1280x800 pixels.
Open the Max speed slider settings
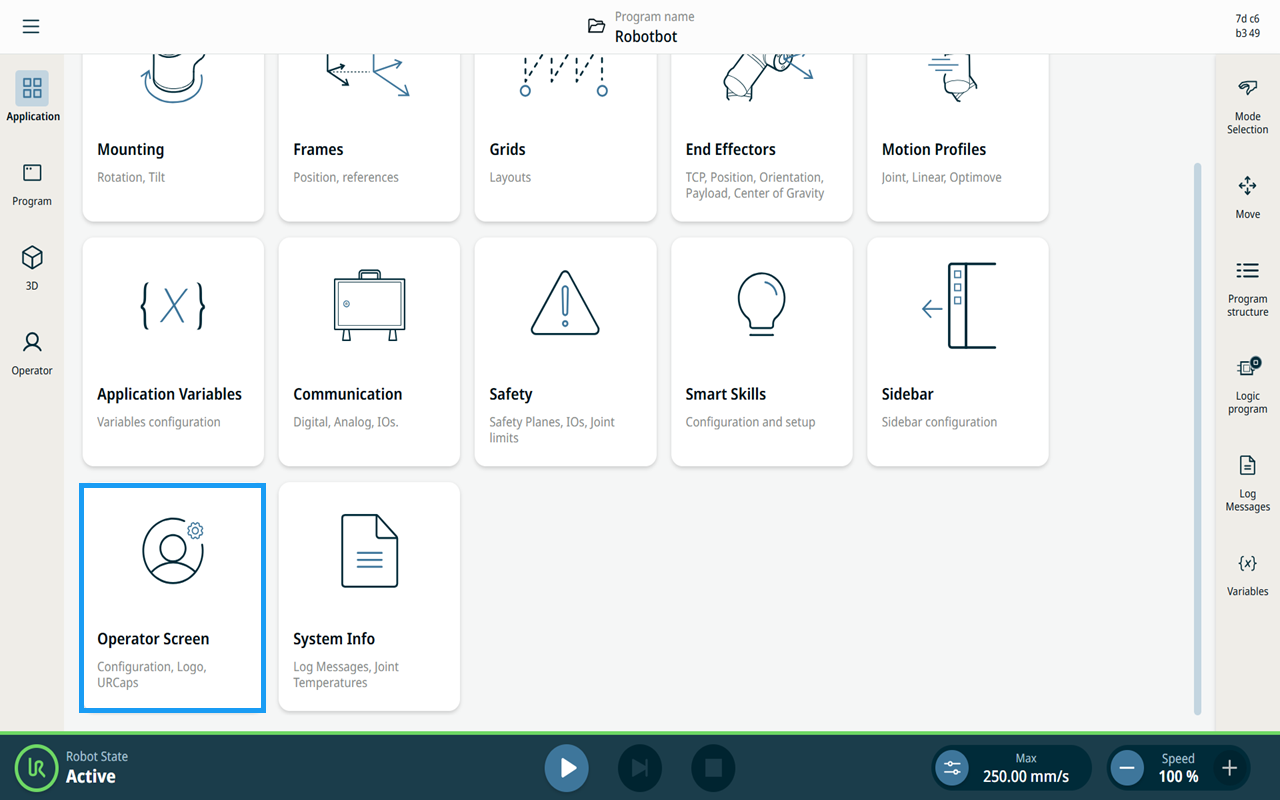tap(951, 768)
